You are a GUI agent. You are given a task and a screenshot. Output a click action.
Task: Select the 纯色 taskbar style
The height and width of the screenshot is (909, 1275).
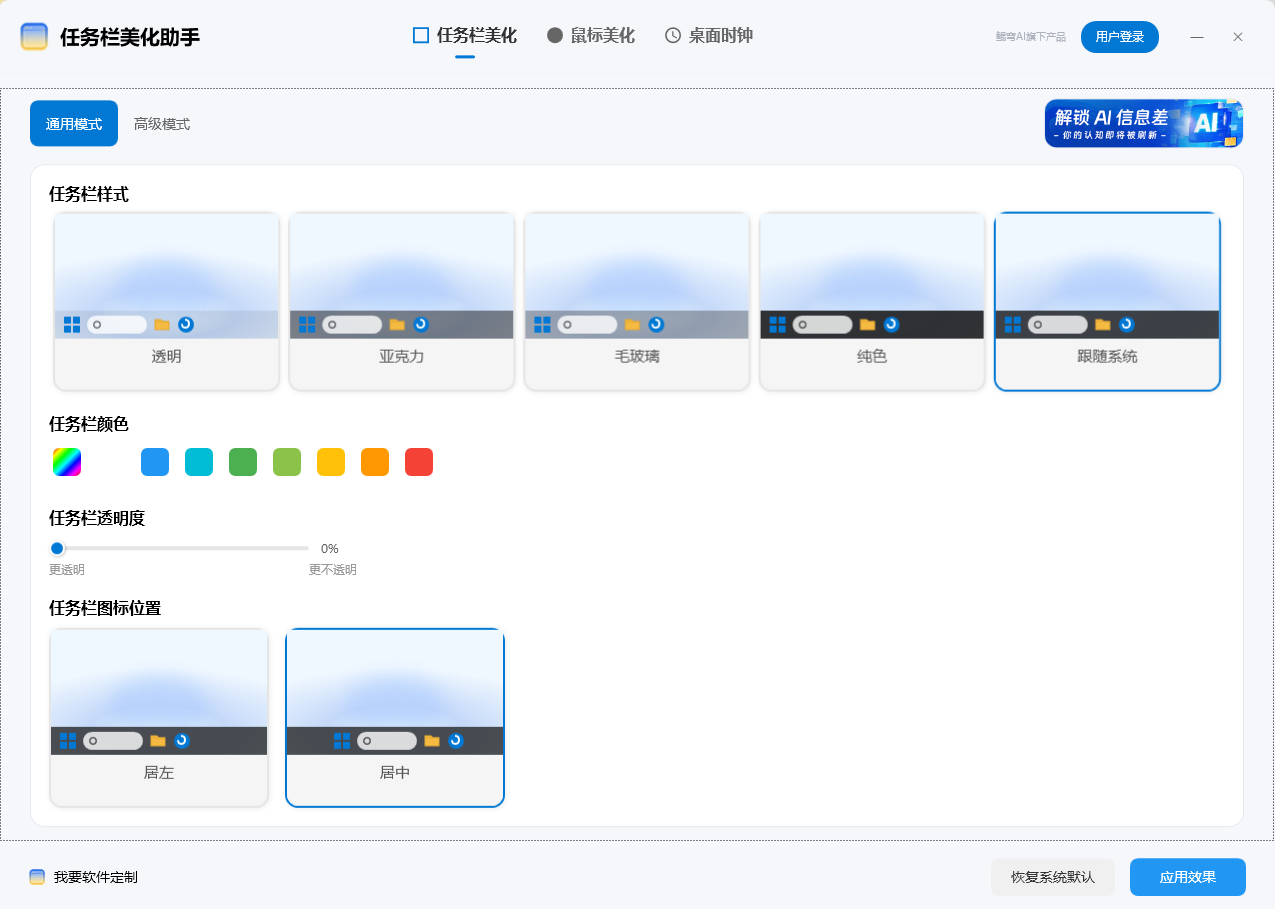click(x=871, y=300)
